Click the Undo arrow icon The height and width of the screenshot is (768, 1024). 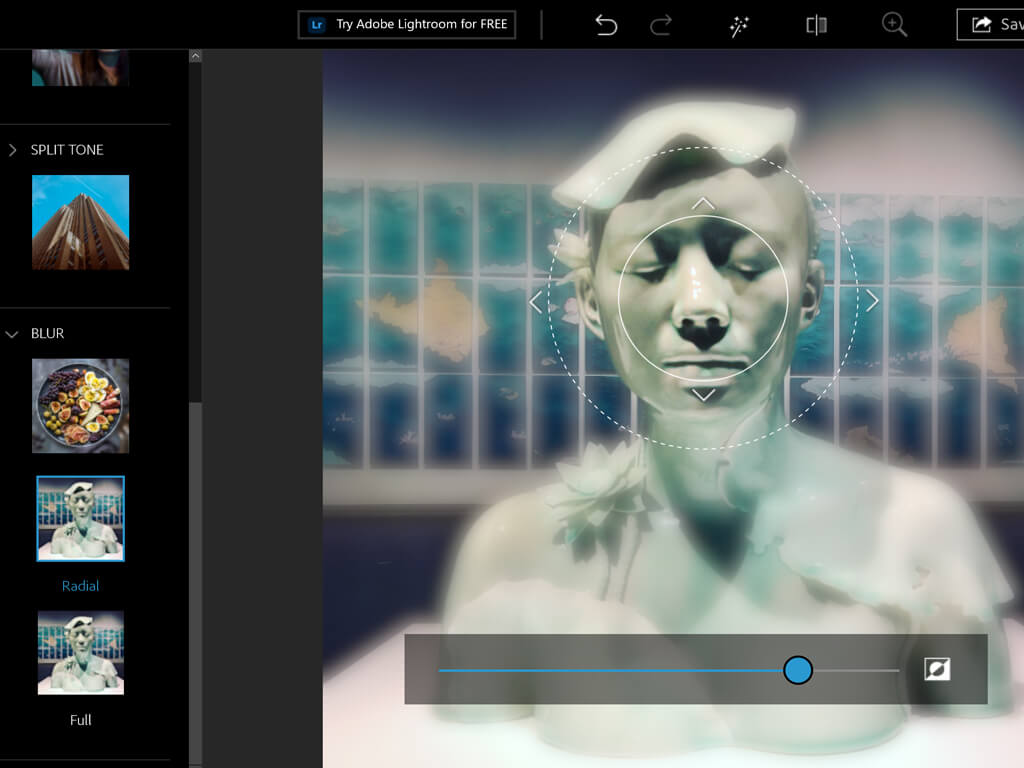606,25
